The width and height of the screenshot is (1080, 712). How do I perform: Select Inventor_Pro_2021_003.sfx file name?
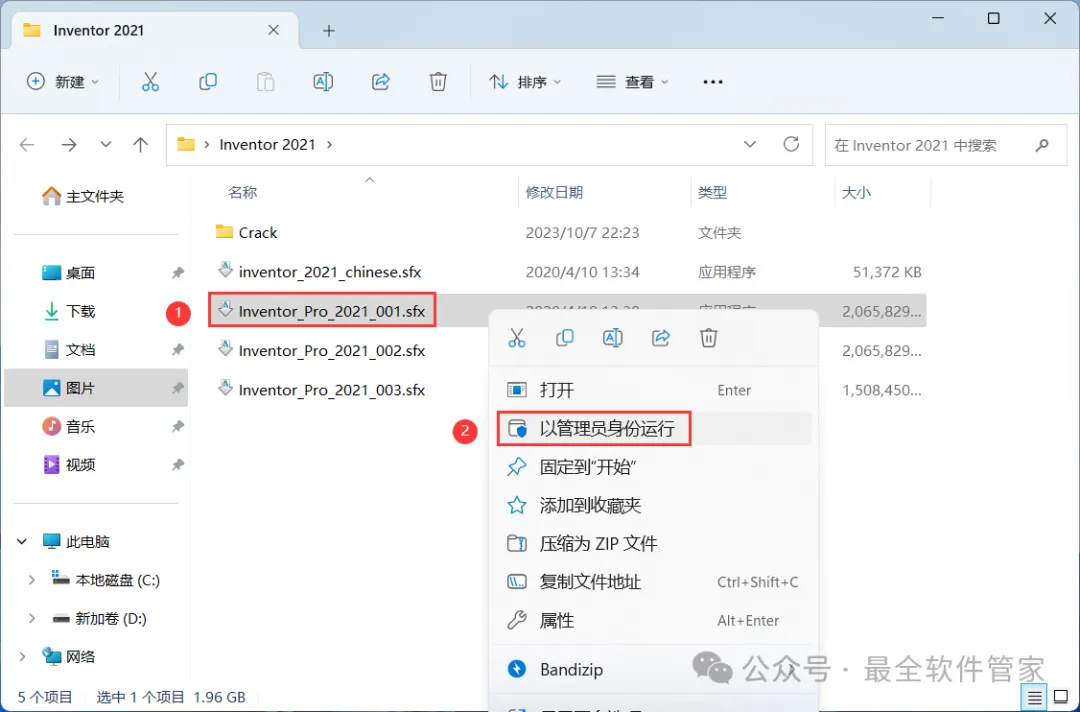point(332,390)
